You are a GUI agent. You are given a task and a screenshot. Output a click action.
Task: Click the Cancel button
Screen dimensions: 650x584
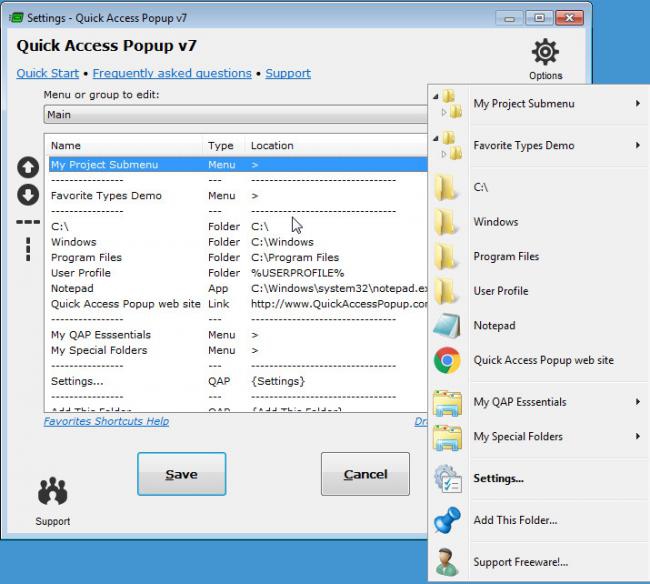(x=365, y=474)
